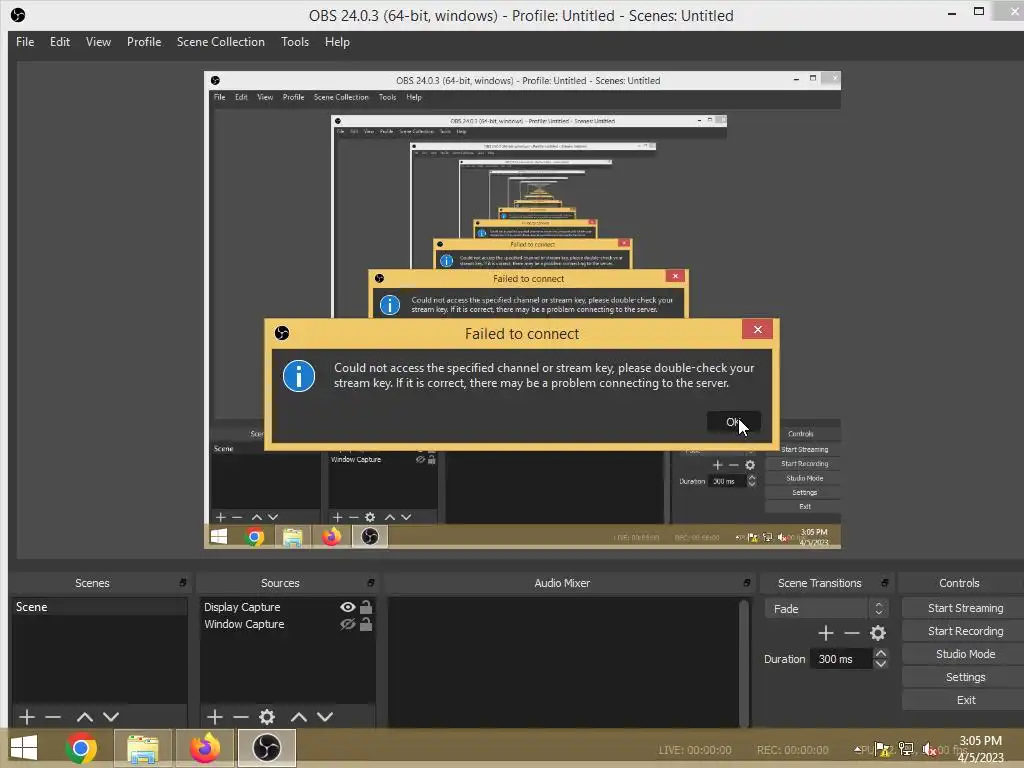Open the Fade transition dropdown
Image resolution: width=1024 pixels, height=768 pixels.
click(826, 609)
